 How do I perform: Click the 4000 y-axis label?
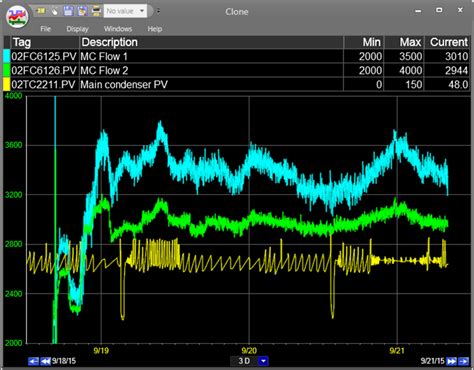[x=14, y=96]
